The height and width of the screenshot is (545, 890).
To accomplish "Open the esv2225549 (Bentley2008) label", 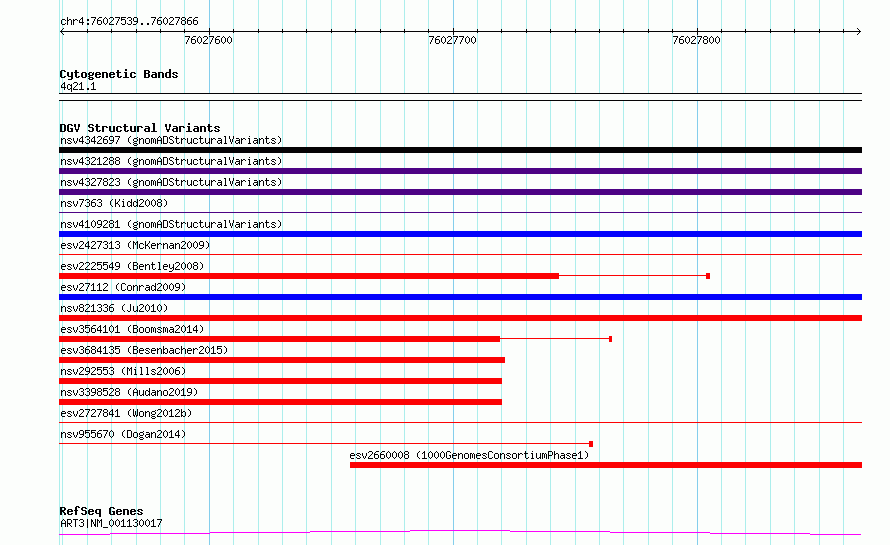I will (132, 266).
